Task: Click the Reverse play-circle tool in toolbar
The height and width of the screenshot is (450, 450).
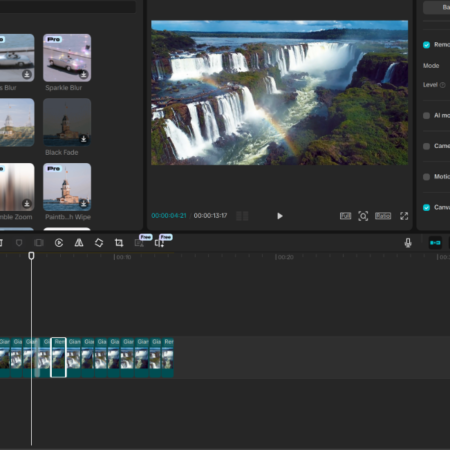Action: (x=59, y=243)
